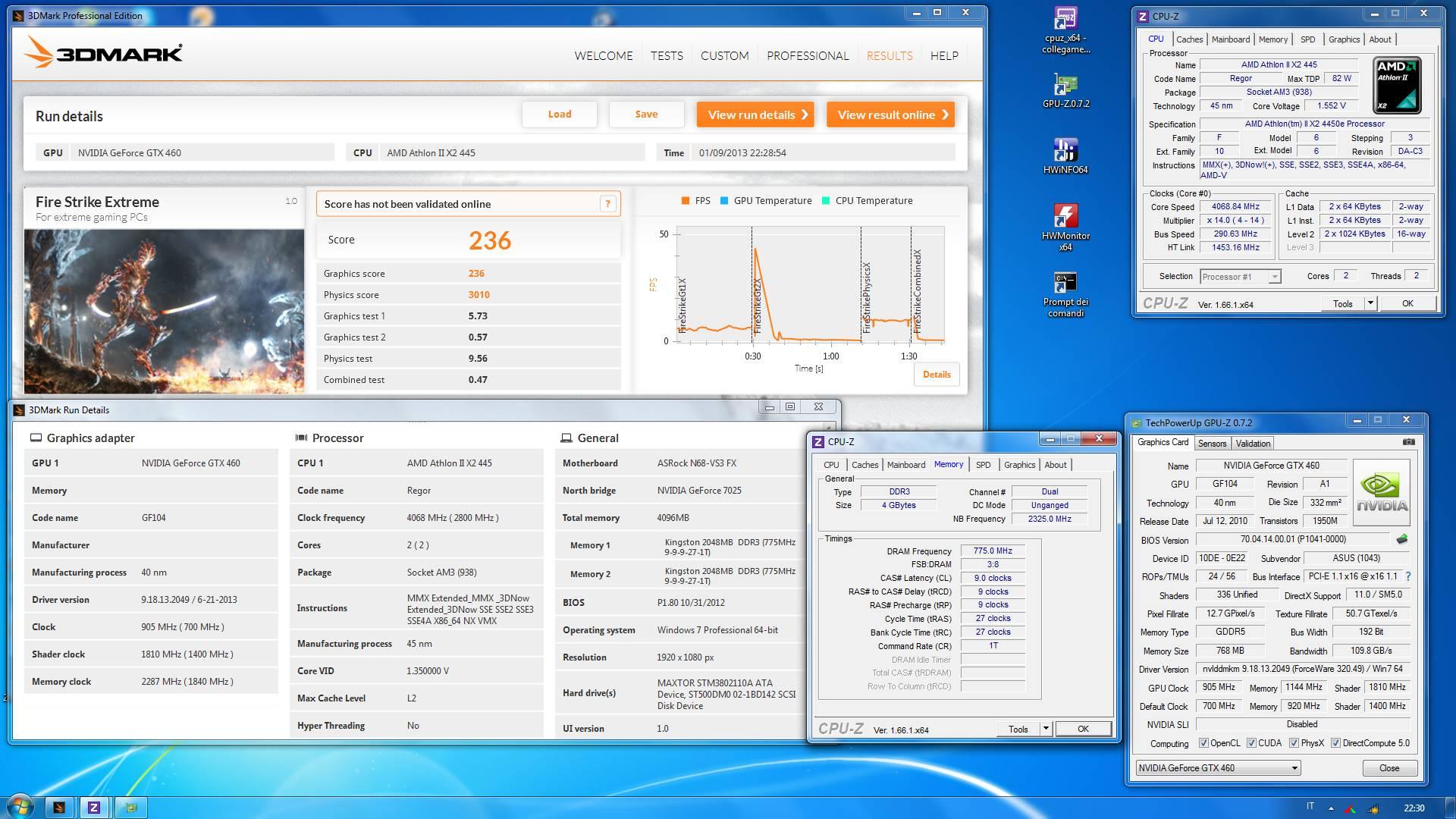The height and width of the screenshot is (819, 1456).
Task: Click the Bus Interface question mark icon
Action: 1408,576
